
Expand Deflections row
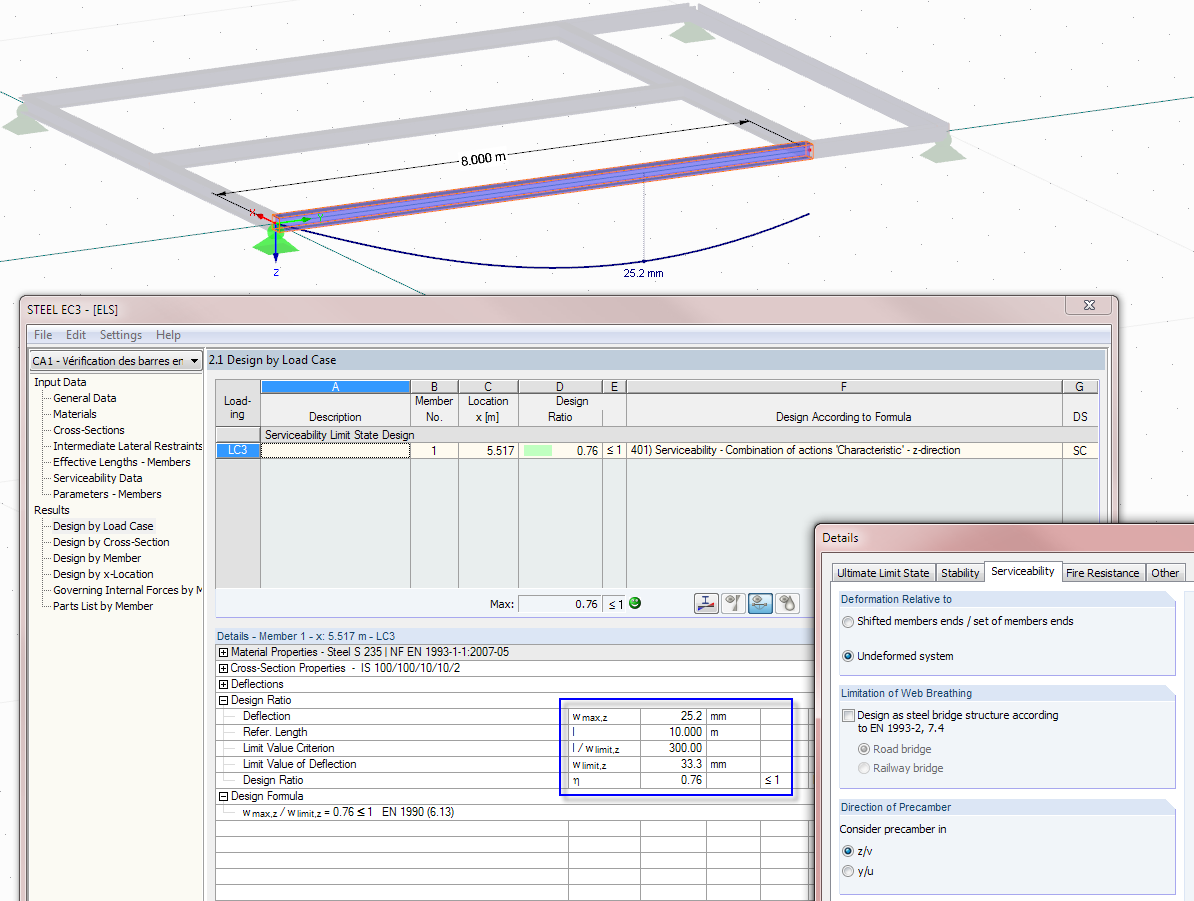[x=223, y=685]
